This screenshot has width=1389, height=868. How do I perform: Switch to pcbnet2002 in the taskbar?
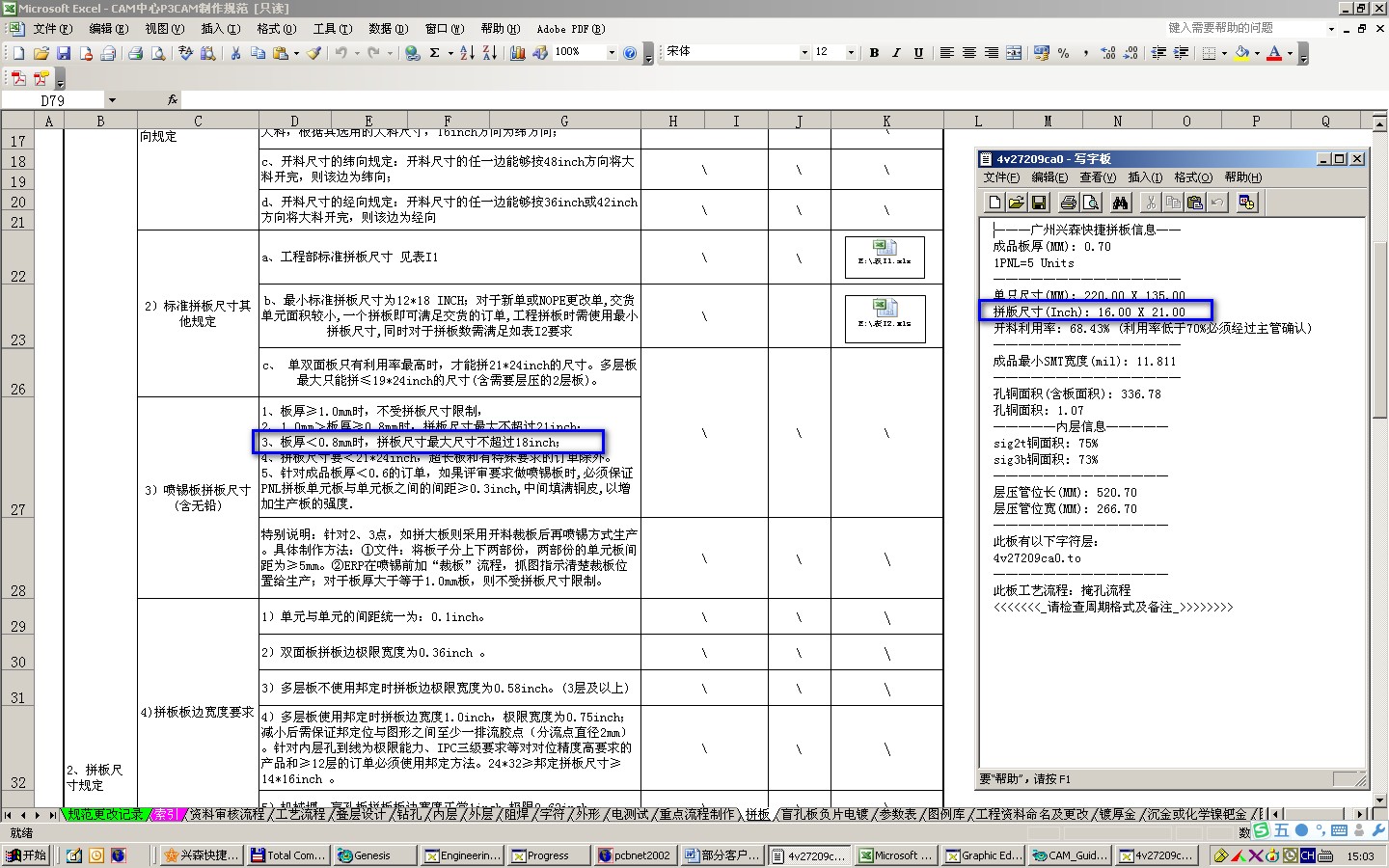coord(634,855)
